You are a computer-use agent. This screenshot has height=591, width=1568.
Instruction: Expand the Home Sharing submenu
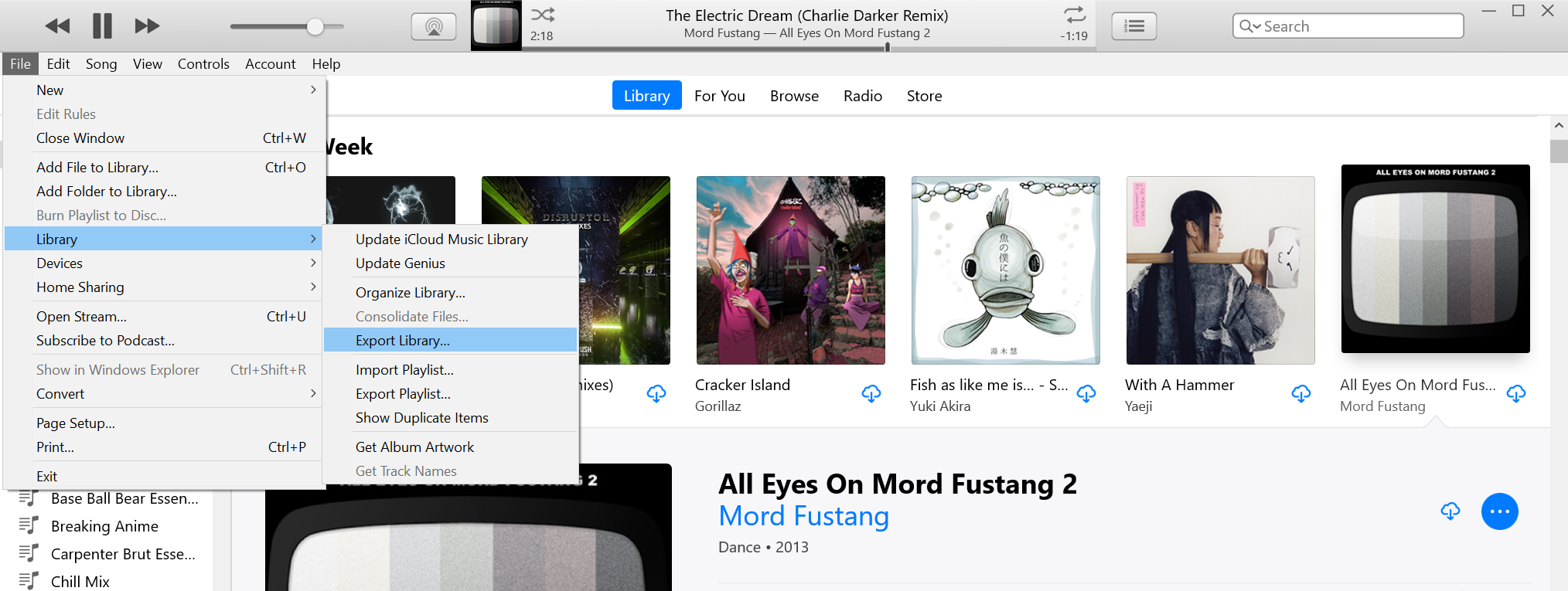[x=165, y=287]
